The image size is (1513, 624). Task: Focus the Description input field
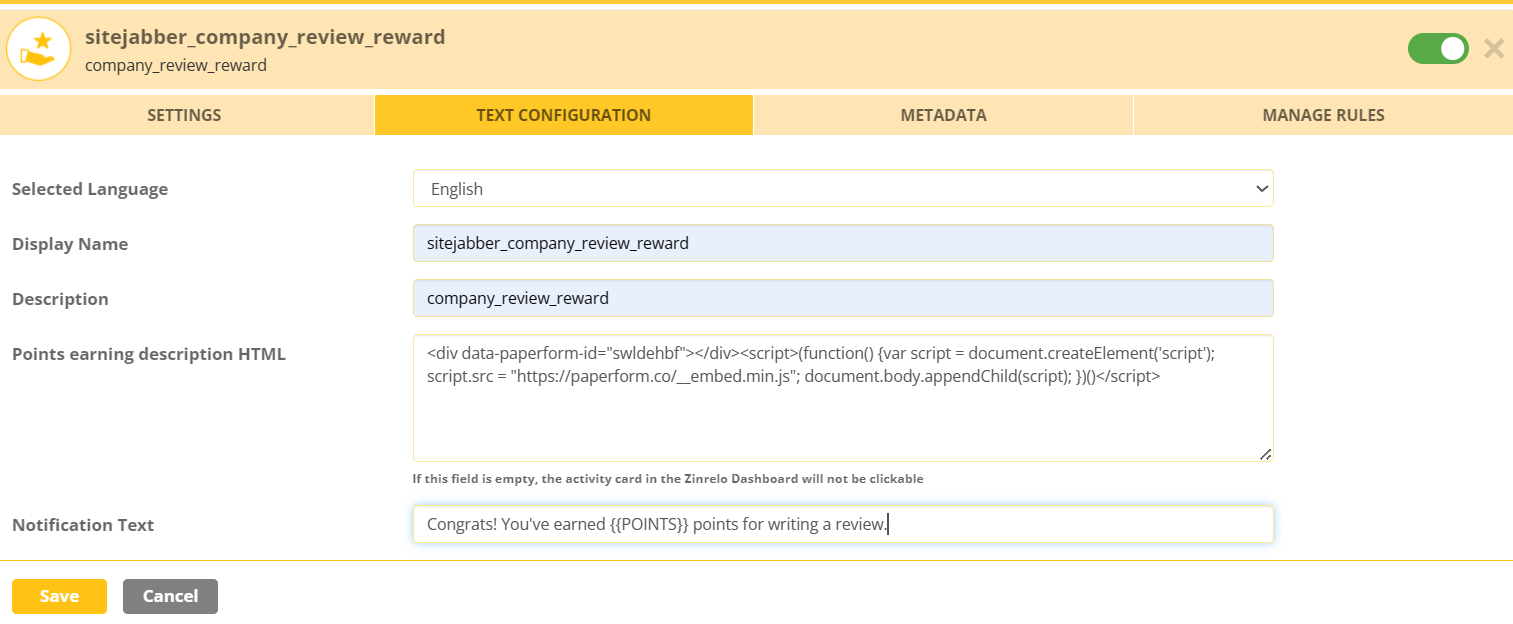tap(843, 298)
